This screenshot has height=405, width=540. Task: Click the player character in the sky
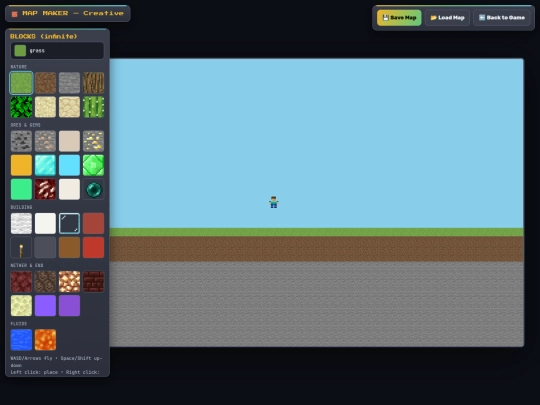pos(274,202)
